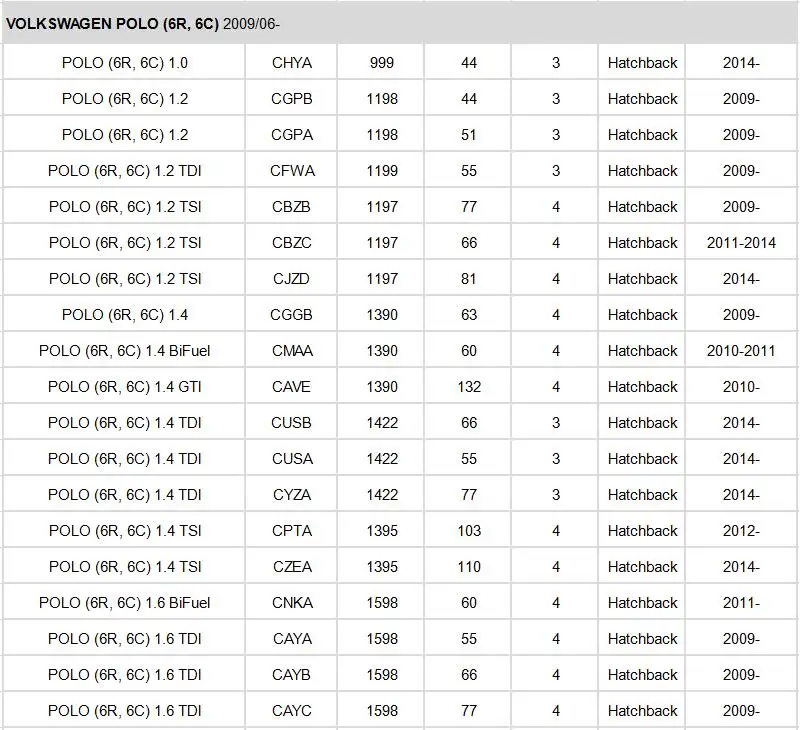Click the CGPA engine code
800x730 pixels.
(x=291, y=135)
